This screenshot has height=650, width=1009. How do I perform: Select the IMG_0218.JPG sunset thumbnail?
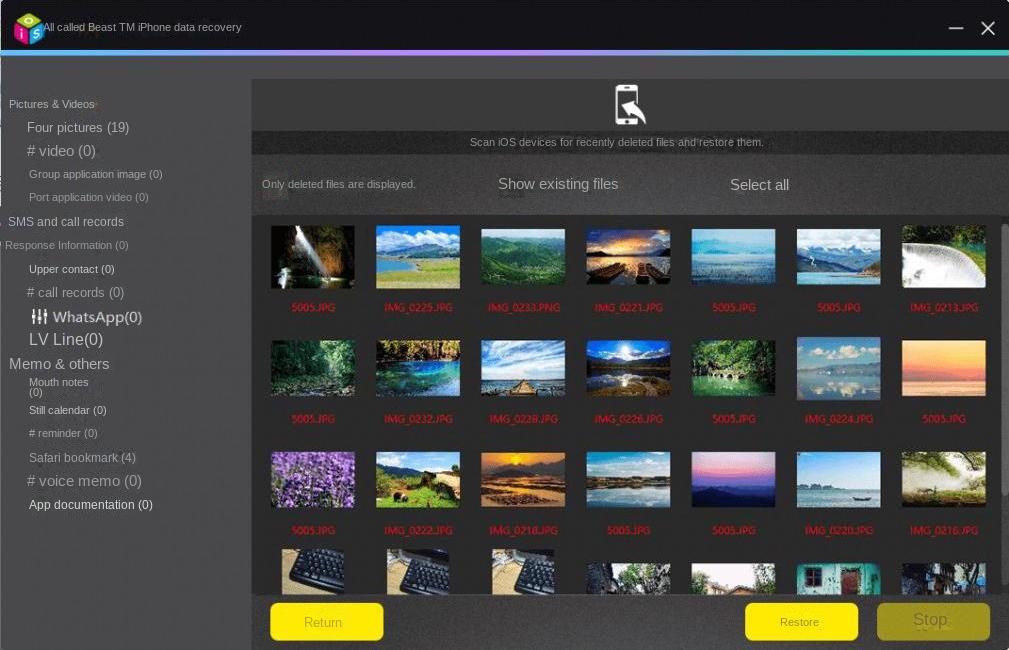[x=523, y=480]
